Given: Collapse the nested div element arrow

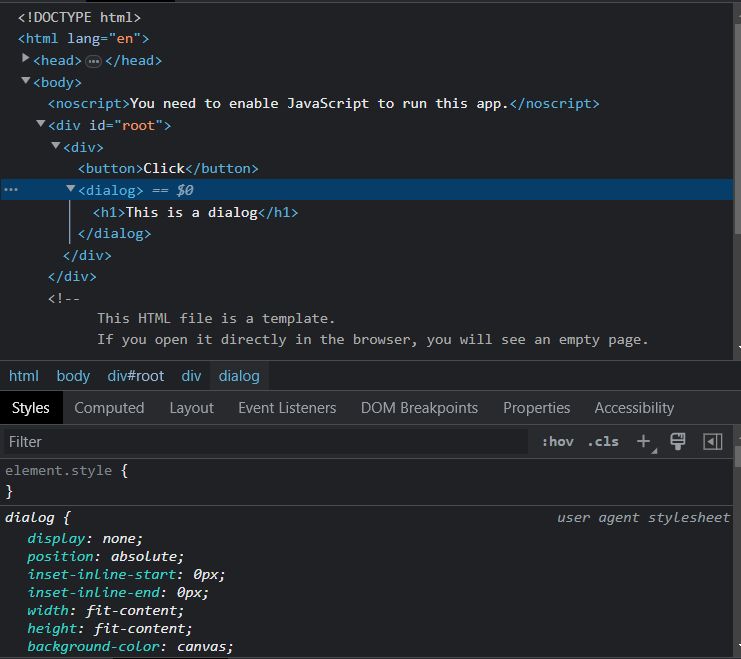Looking at the screenshot, I should coord(56,146).
